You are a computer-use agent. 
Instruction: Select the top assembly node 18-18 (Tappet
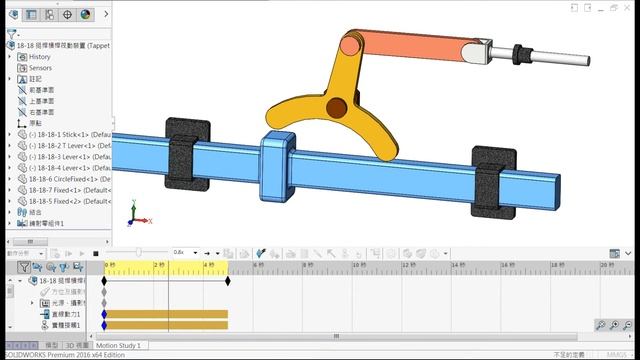click(63, 45)
